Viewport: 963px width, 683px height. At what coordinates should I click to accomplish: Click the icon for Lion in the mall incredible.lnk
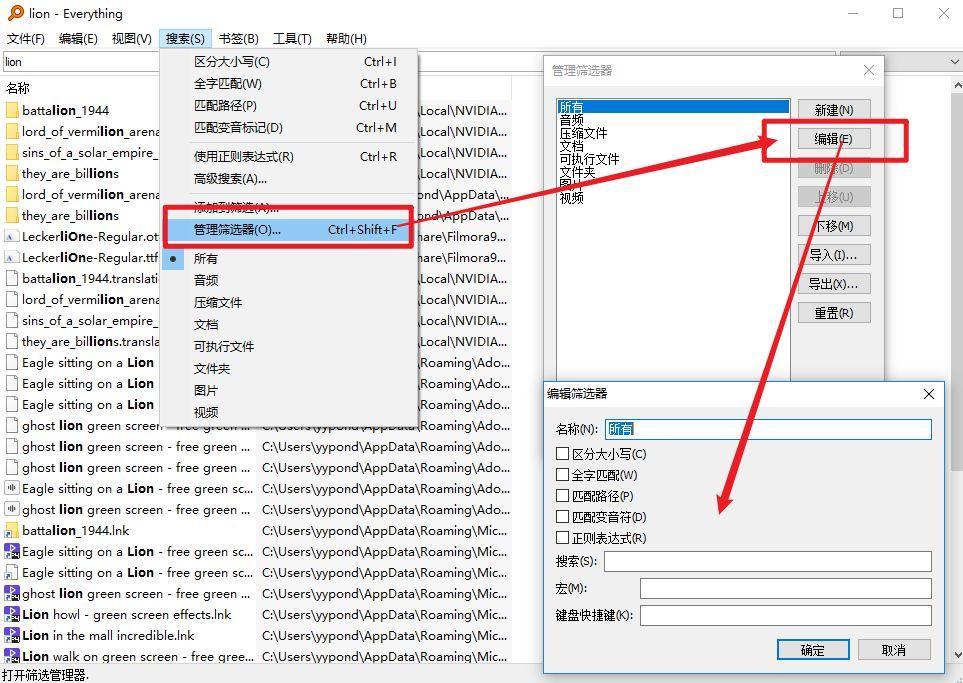10,635
